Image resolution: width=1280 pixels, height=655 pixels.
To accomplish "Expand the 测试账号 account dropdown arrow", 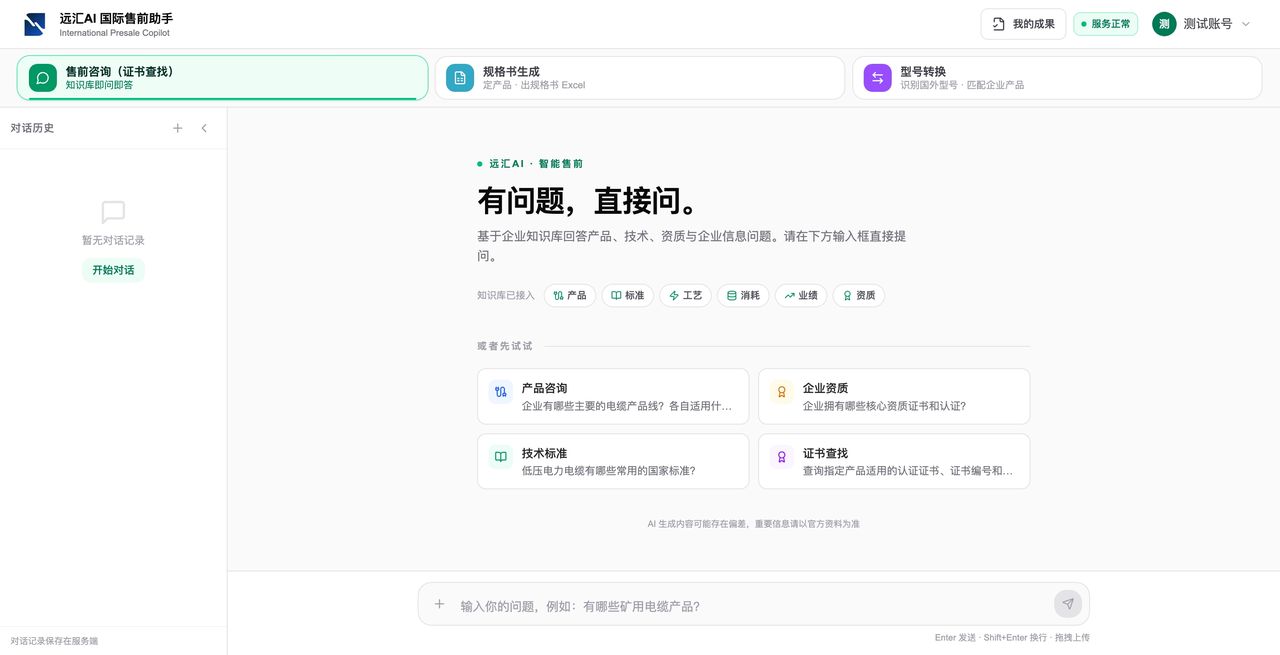I will click(1246, 24).
